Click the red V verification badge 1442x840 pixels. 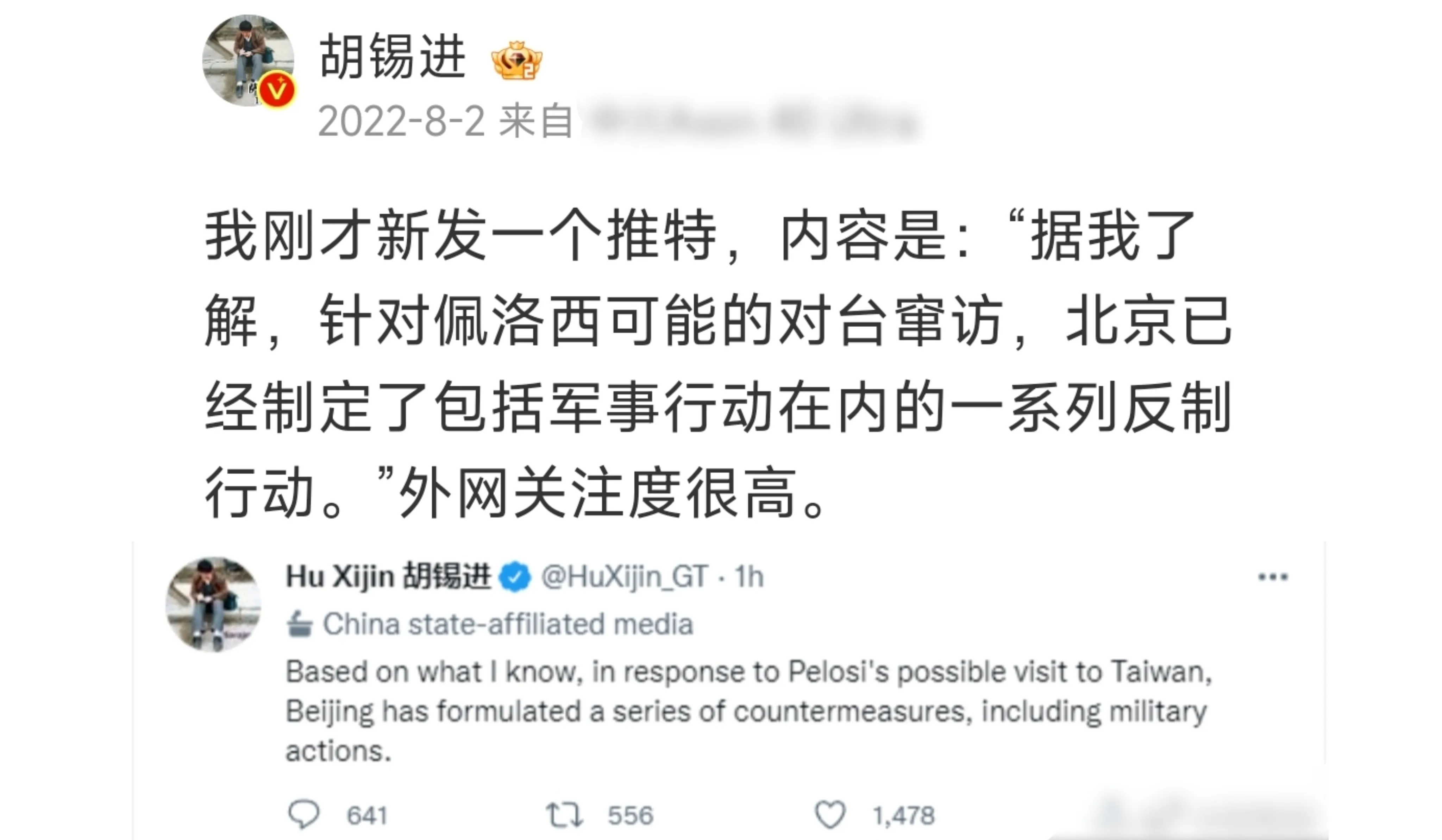click(x=277, y=91)
